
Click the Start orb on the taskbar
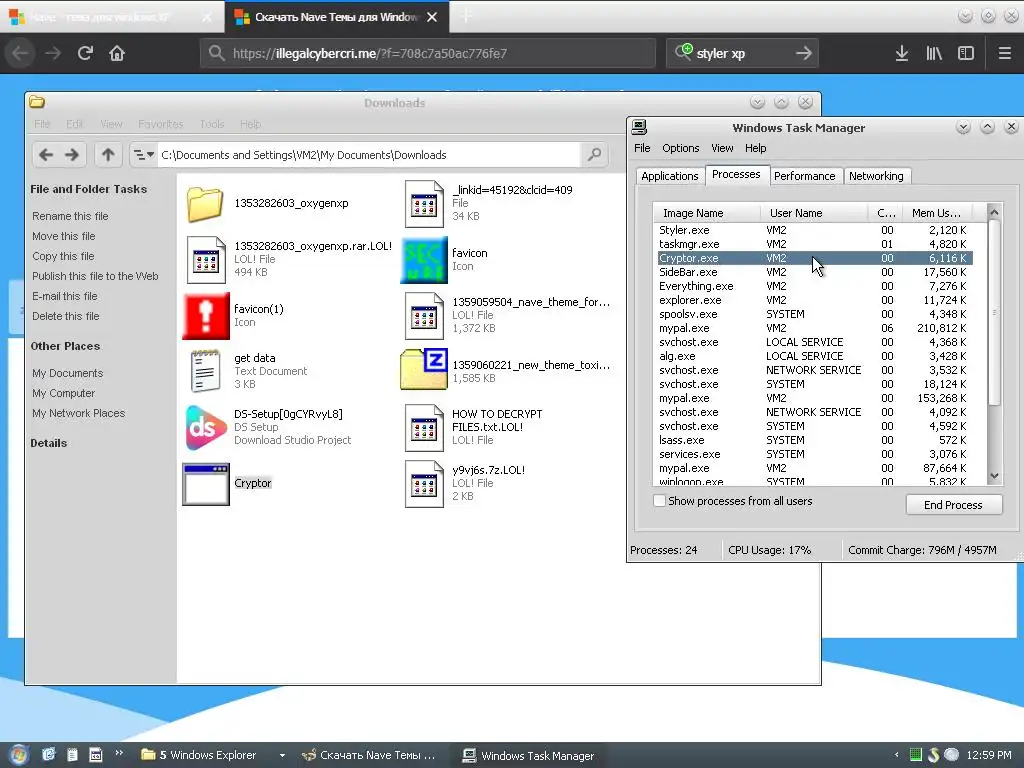click(x=18, y=755)
